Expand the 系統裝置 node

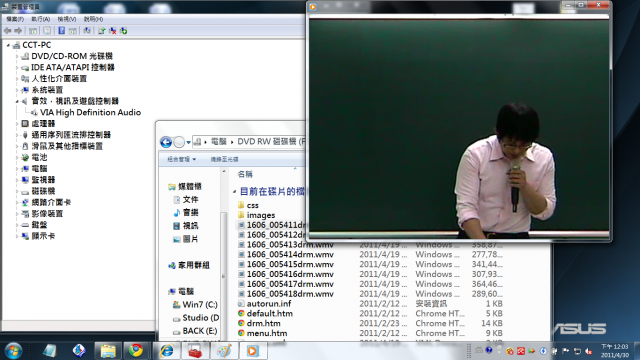click(17, 90)
